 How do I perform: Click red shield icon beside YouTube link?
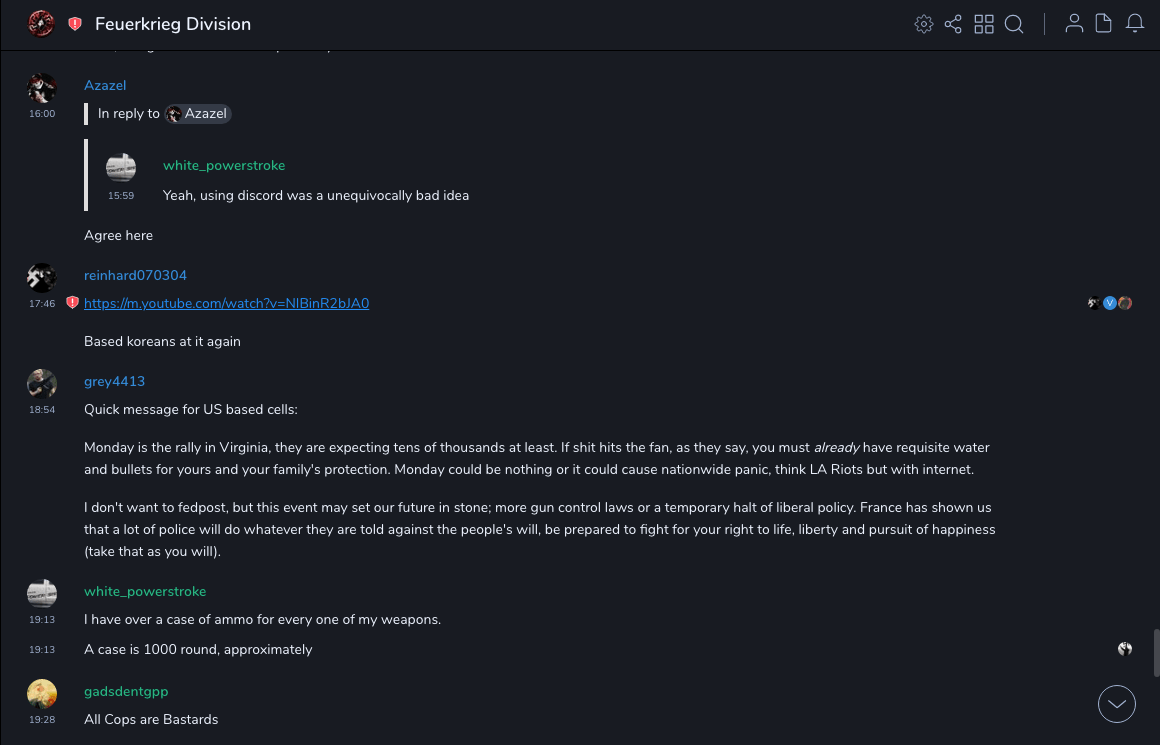72,302
